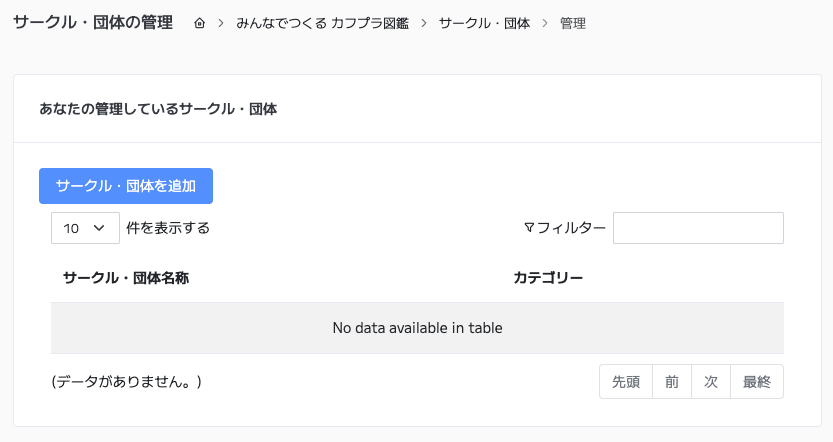Image resolution: width=833 pixels, height=442 pixels.
Task: Click the サークル・団体の管理 page title
Action: pos(93,22)
